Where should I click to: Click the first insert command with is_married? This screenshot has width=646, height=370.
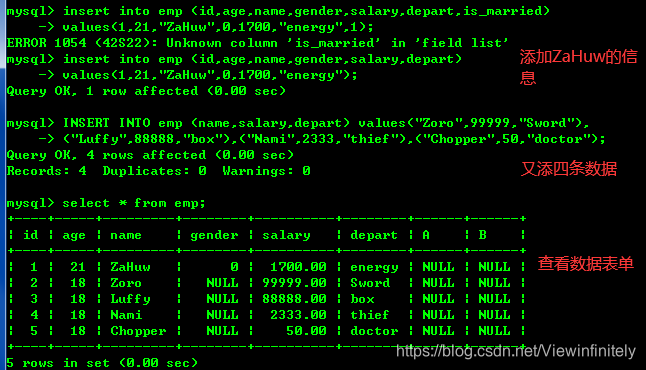coord(278,12)
